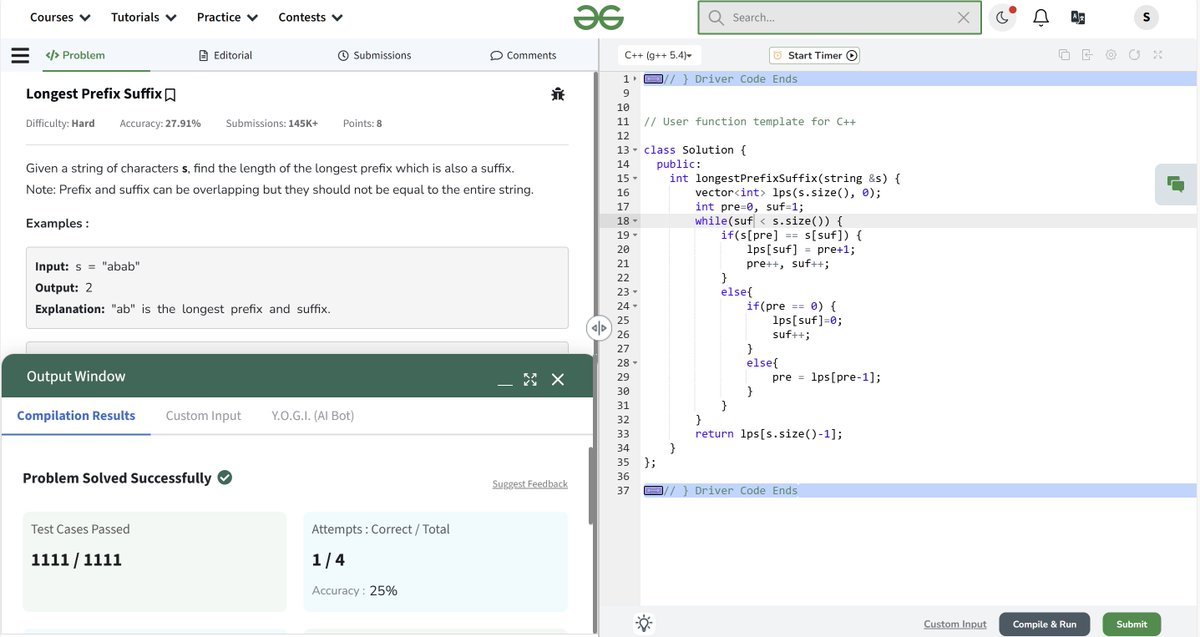This screenshot has width=1200, height=637.
Task: Collapse the if(pre == 0) fold at line 24
Action: (x=635, y=306)
